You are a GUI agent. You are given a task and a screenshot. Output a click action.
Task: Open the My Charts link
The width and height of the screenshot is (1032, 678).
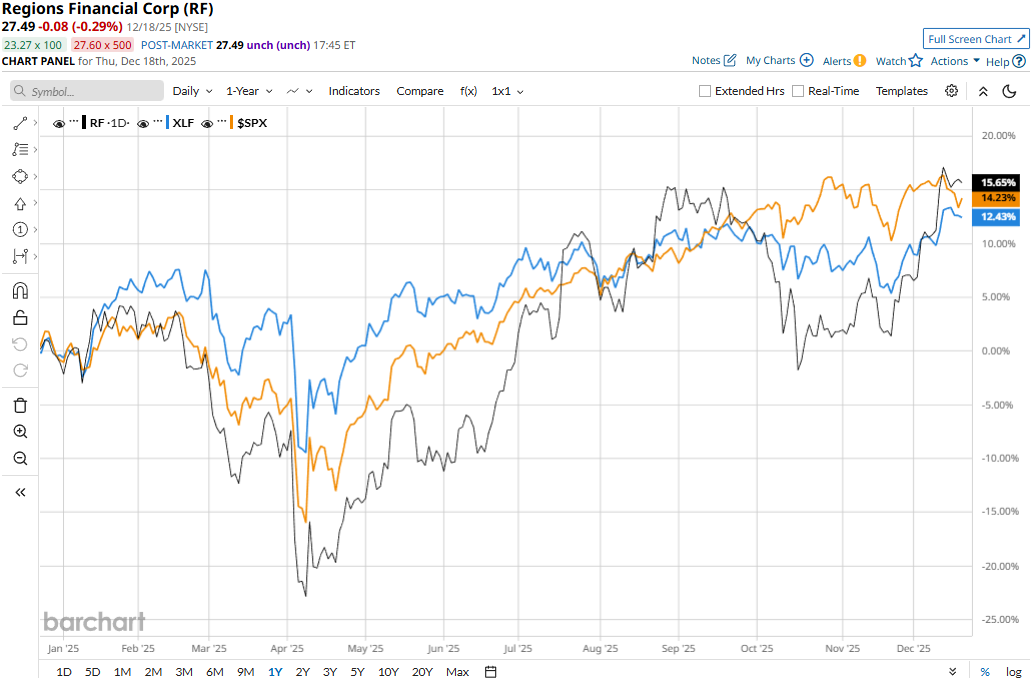pyautogui.click(x=770, y=61)
